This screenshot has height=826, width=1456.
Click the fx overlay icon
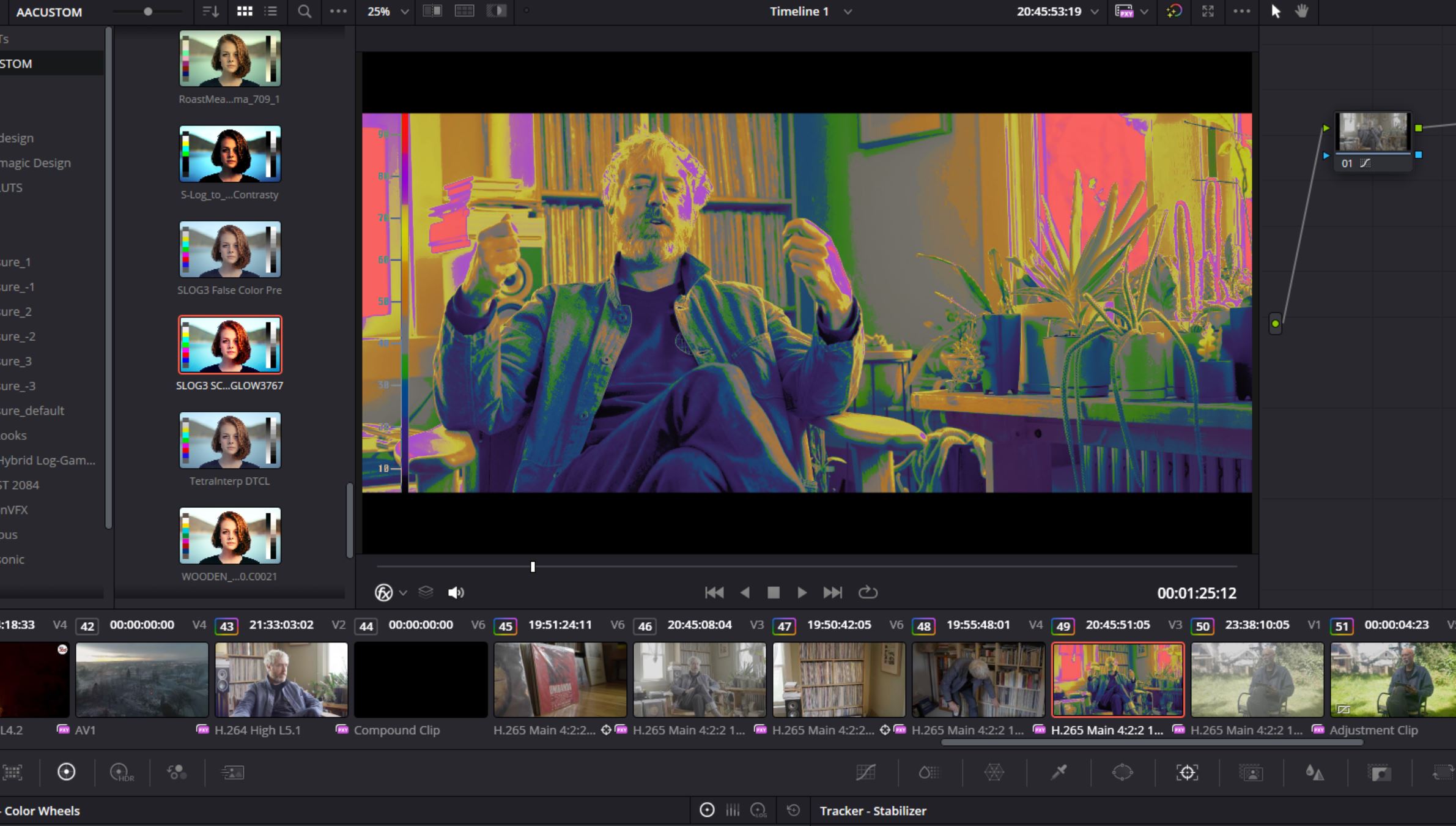click(x=383, y=592)
